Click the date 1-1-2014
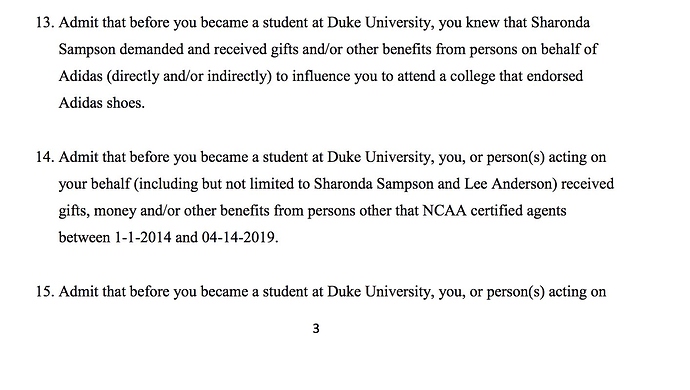This screenshot has width=690, height=390. (x=143, y=238)
